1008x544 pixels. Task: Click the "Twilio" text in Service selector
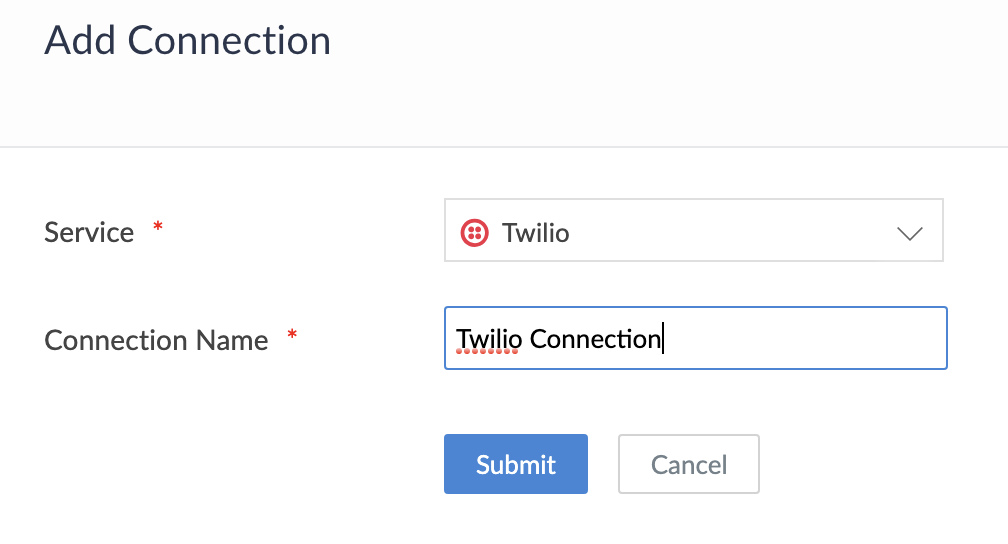point(536,233)
